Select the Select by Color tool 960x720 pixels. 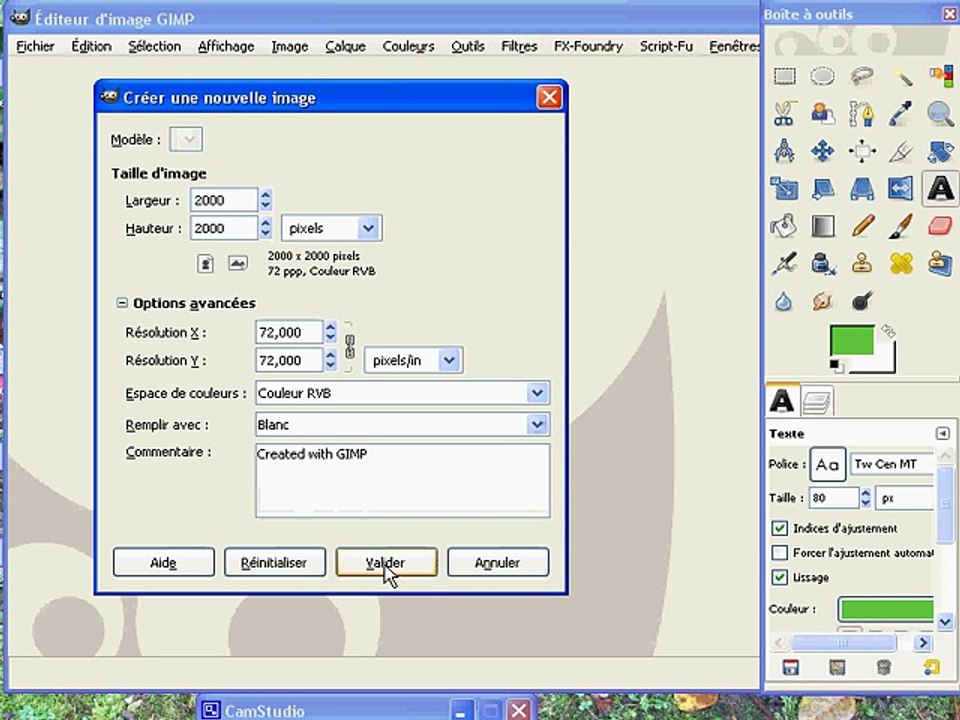[x=940, y=77]
